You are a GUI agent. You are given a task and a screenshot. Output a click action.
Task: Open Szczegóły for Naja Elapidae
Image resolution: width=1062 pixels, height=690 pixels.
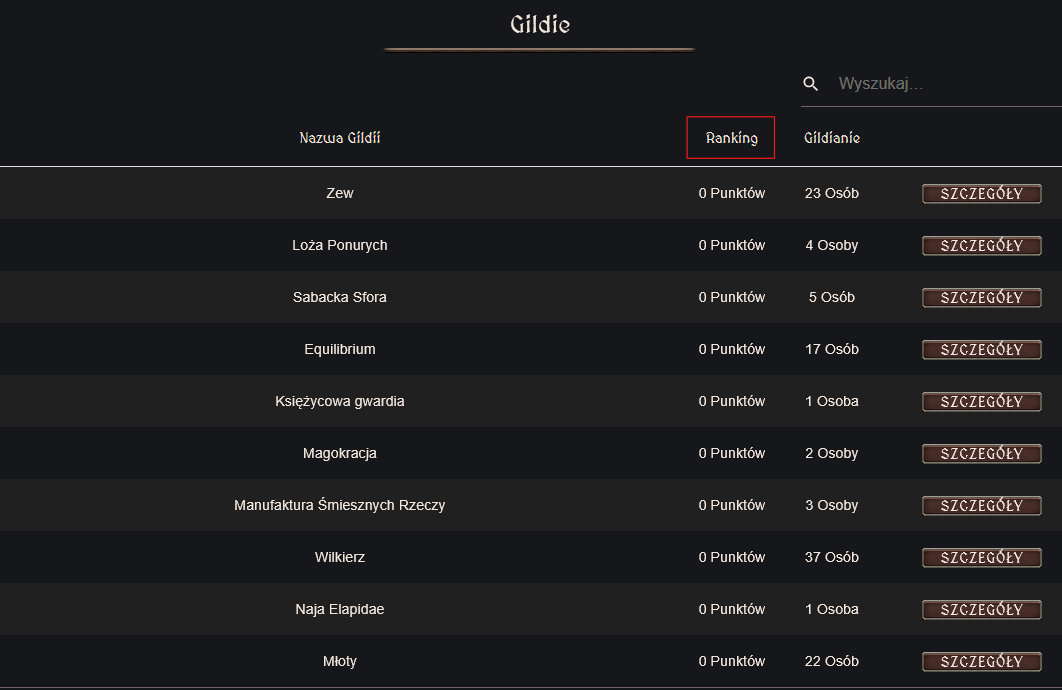point(981,610)
